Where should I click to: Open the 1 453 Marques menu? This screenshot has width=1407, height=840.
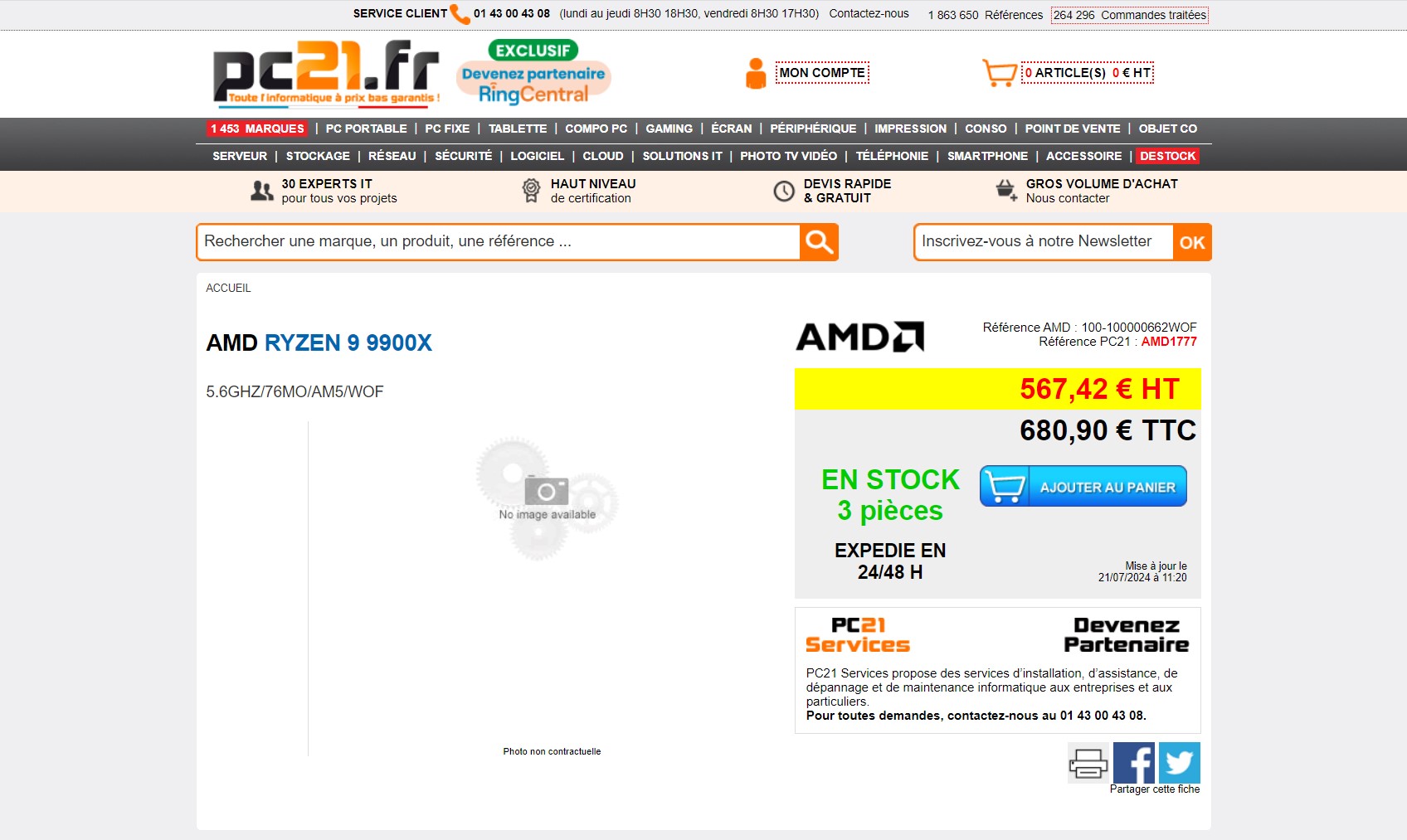pyautogui.click(x=257, y=129)
